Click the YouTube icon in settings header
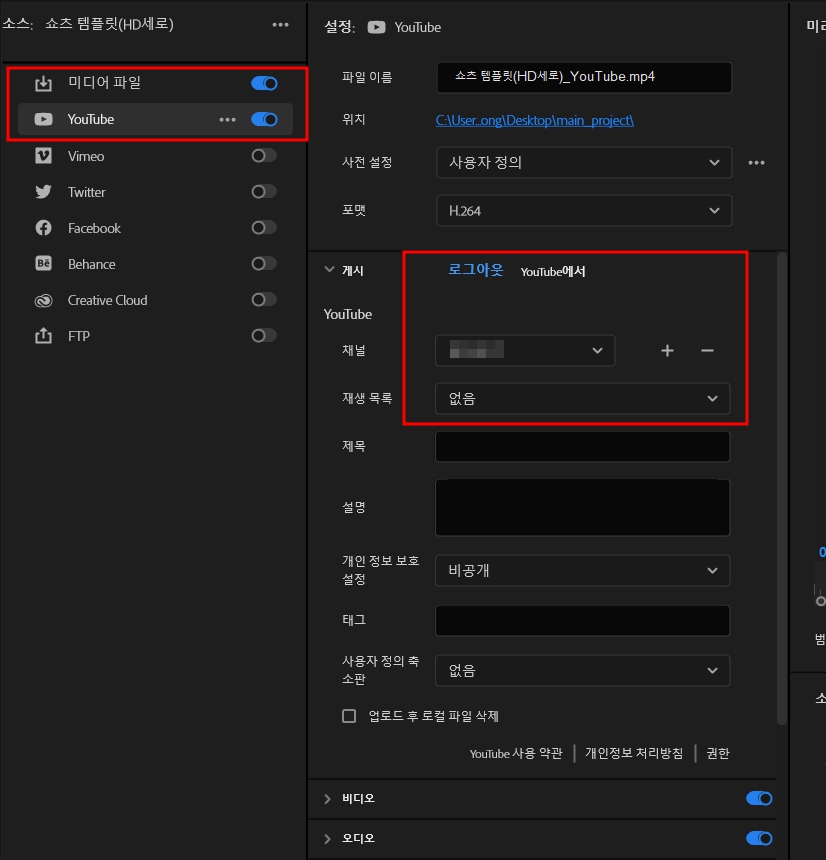826x860 pixels. coord(376,27)
